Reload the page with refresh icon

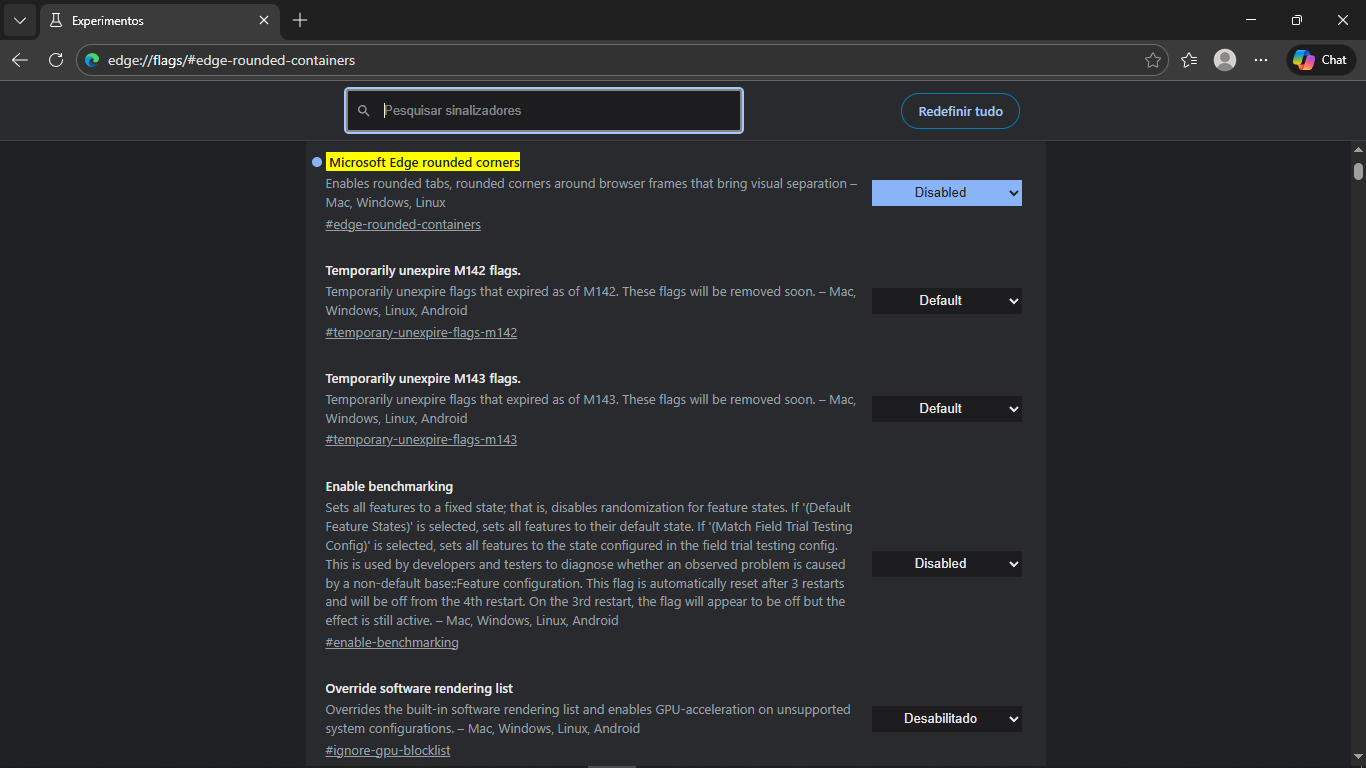pos(56,60)
